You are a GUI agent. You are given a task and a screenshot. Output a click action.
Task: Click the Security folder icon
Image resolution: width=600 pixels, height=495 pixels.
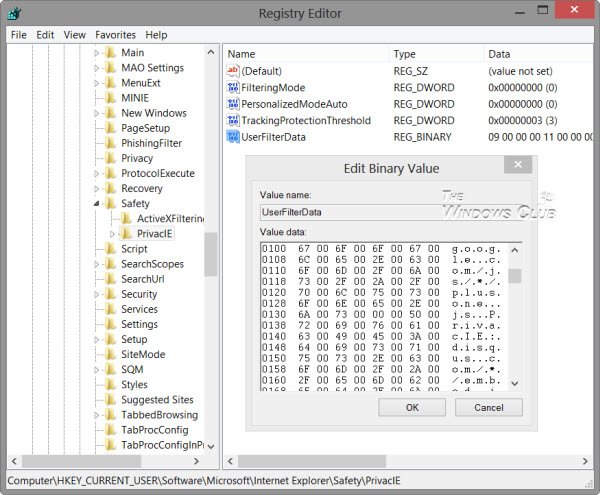111,294
